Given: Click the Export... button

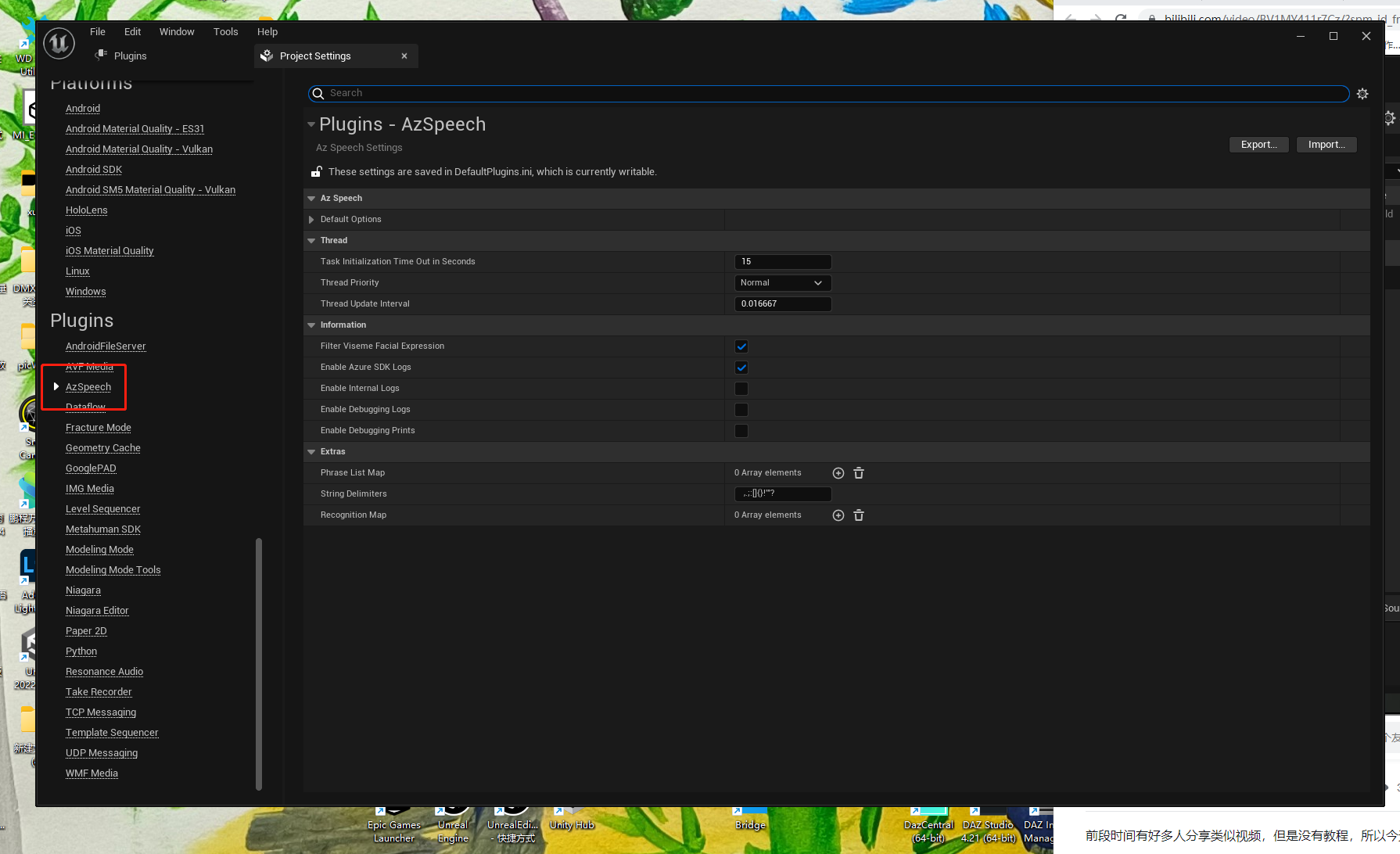Looking at the screenshot, I should coord(1259,145).
